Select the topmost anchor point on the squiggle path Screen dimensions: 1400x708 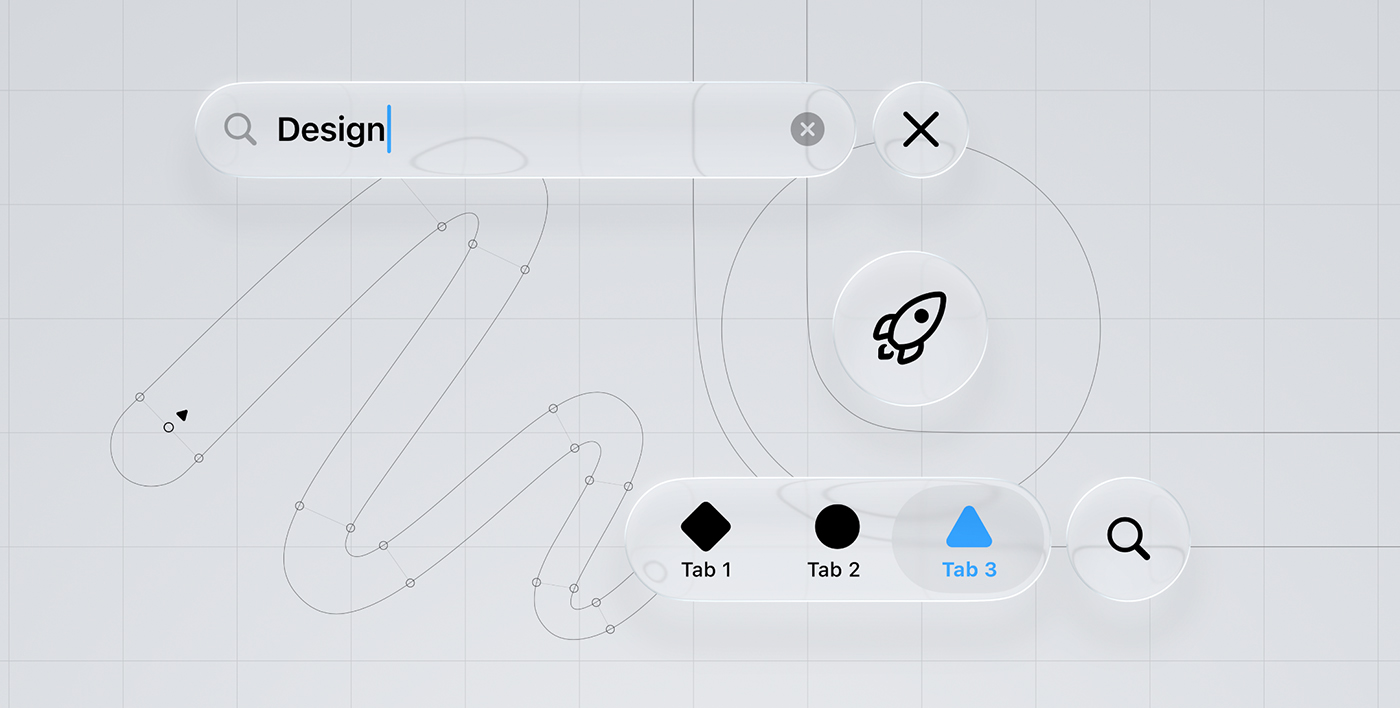(x=441, y=227)
